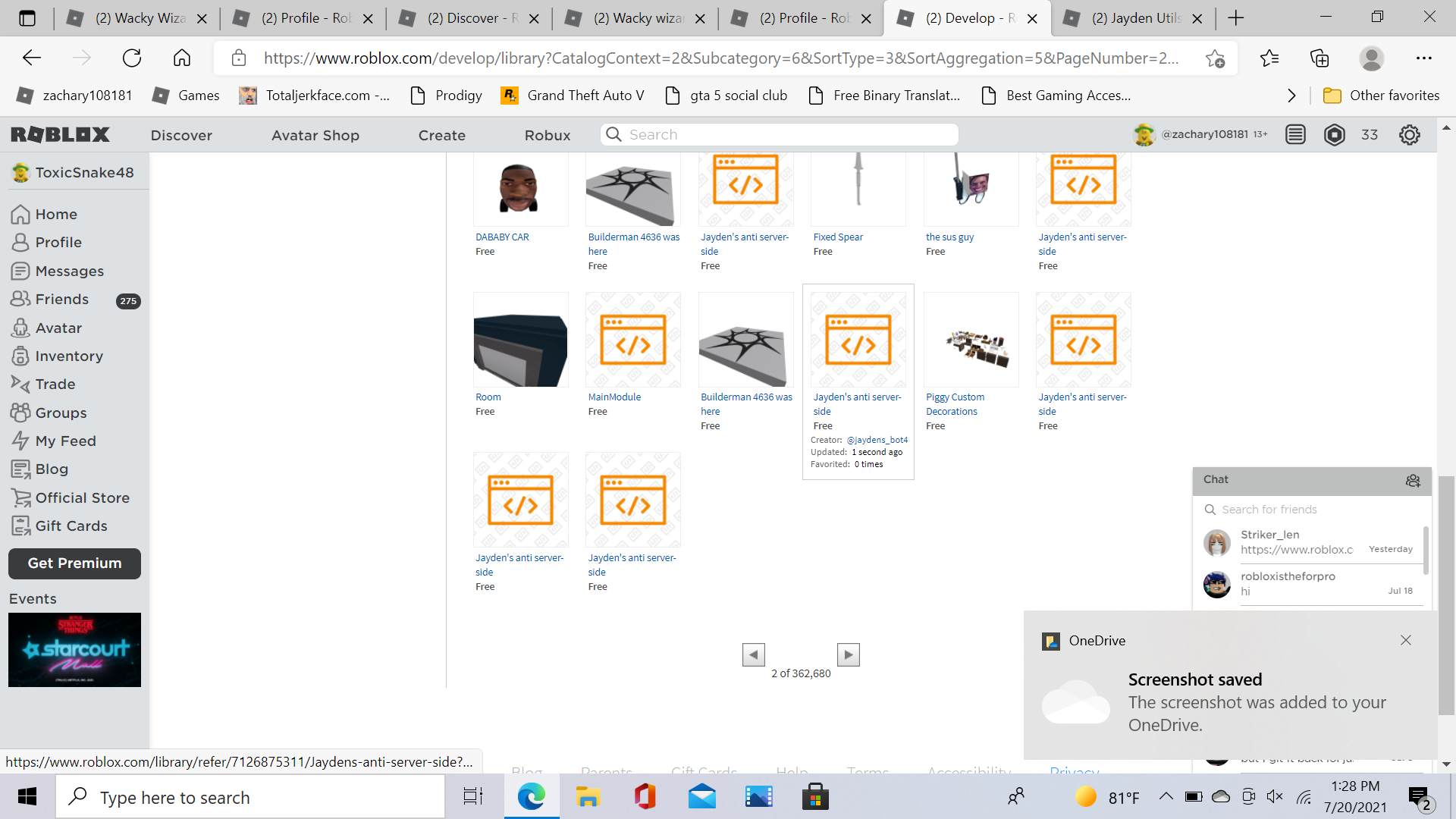Open chat settings with the gear icon
Image resolution: width=1456 pixels, height=819 pixels.
1412,481
